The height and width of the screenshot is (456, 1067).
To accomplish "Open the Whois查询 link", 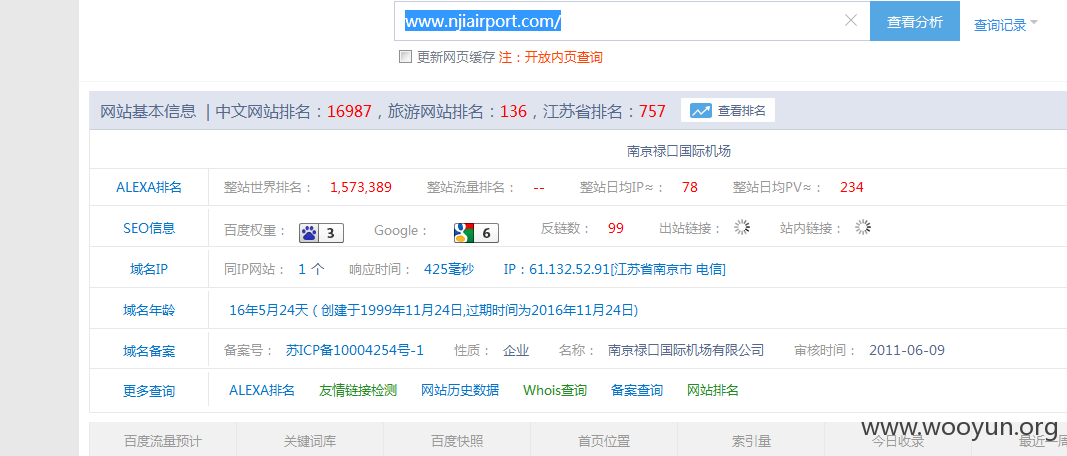I will (x=555, y=390).
